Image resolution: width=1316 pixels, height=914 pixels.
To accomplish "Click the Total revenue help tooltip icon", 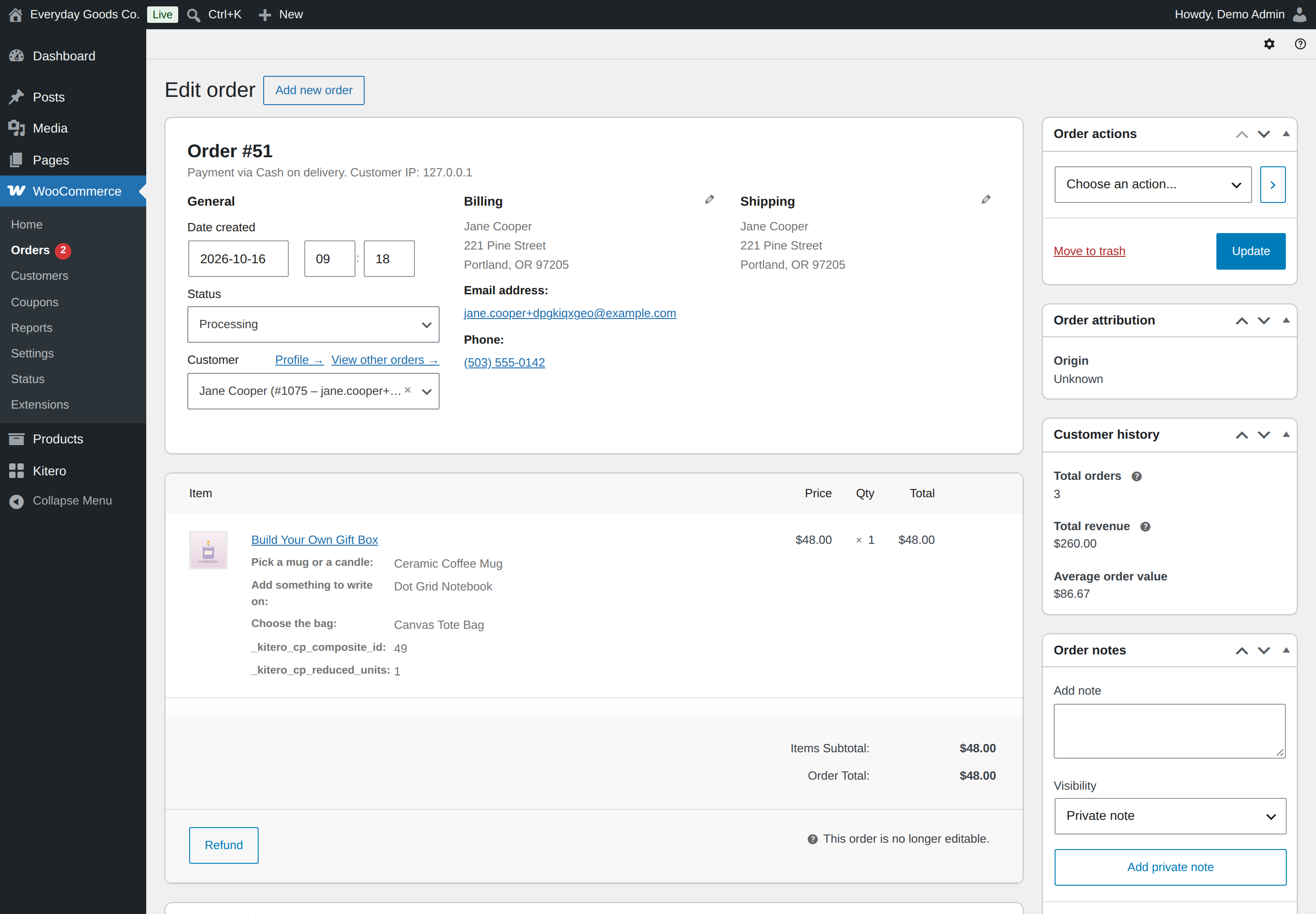I will pyautogui.click(x=1146, y=527).
